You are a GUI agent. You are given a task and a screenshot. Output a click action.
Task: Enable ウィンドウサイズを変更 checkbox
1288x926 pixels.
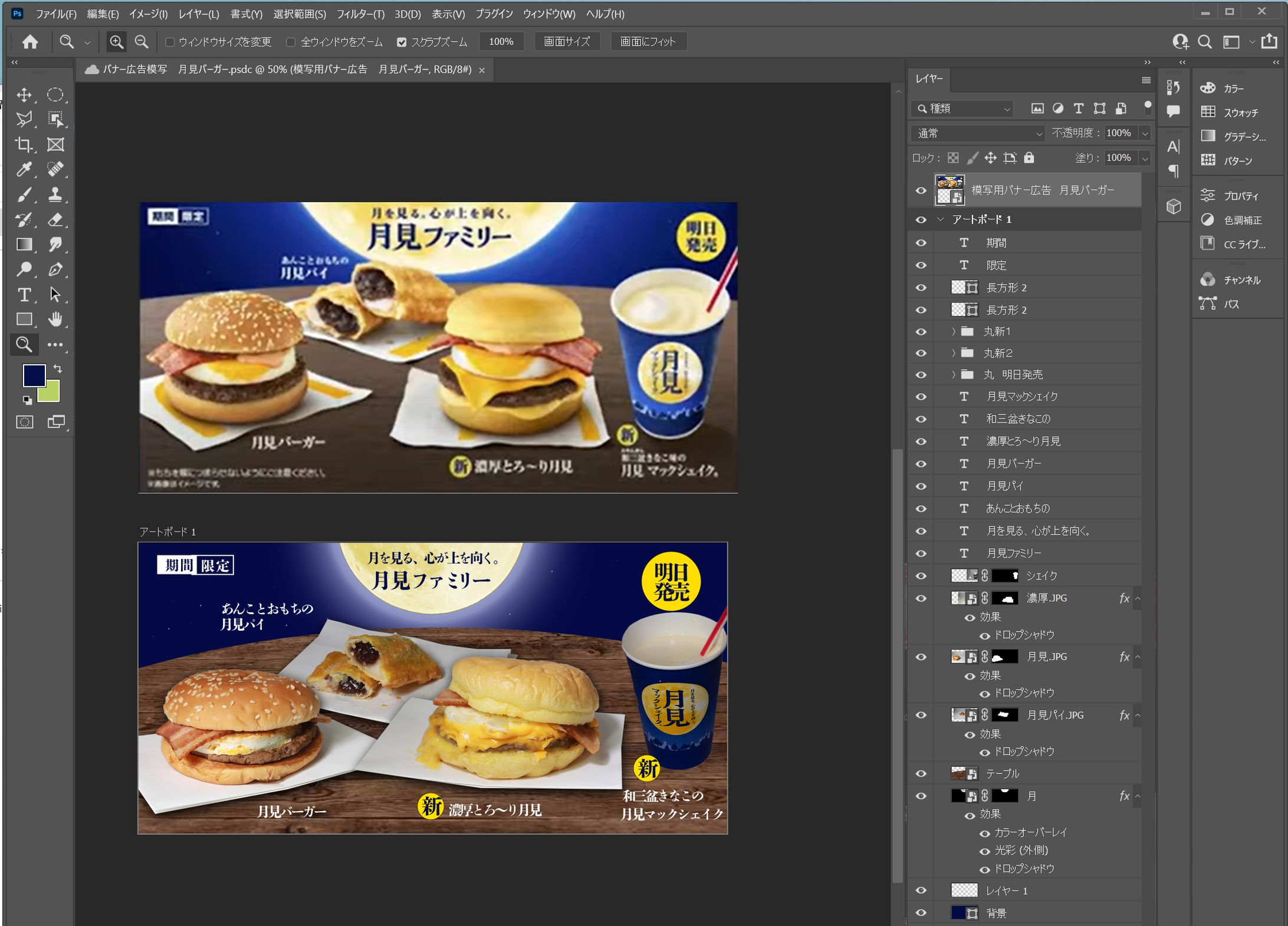(x=170, y=42)
